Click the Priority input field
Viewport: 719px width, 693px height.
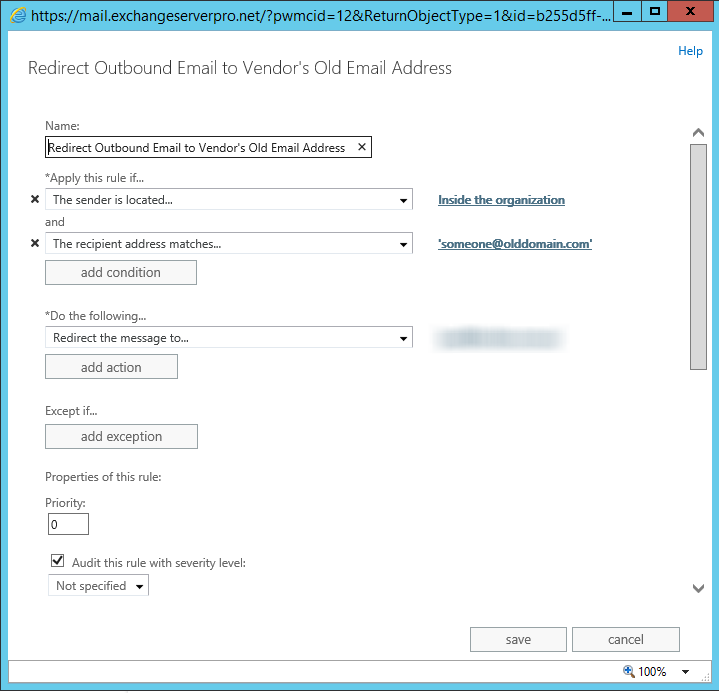tap(68, 524)
